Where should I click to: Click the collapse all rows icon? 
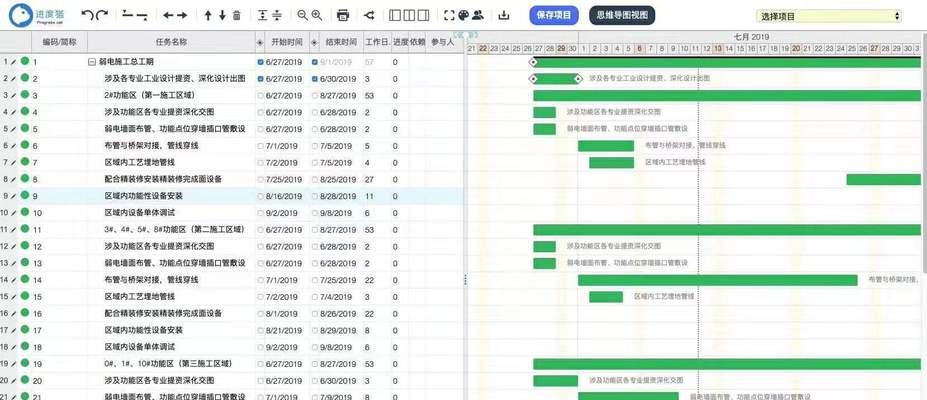(x=277, y=15)
